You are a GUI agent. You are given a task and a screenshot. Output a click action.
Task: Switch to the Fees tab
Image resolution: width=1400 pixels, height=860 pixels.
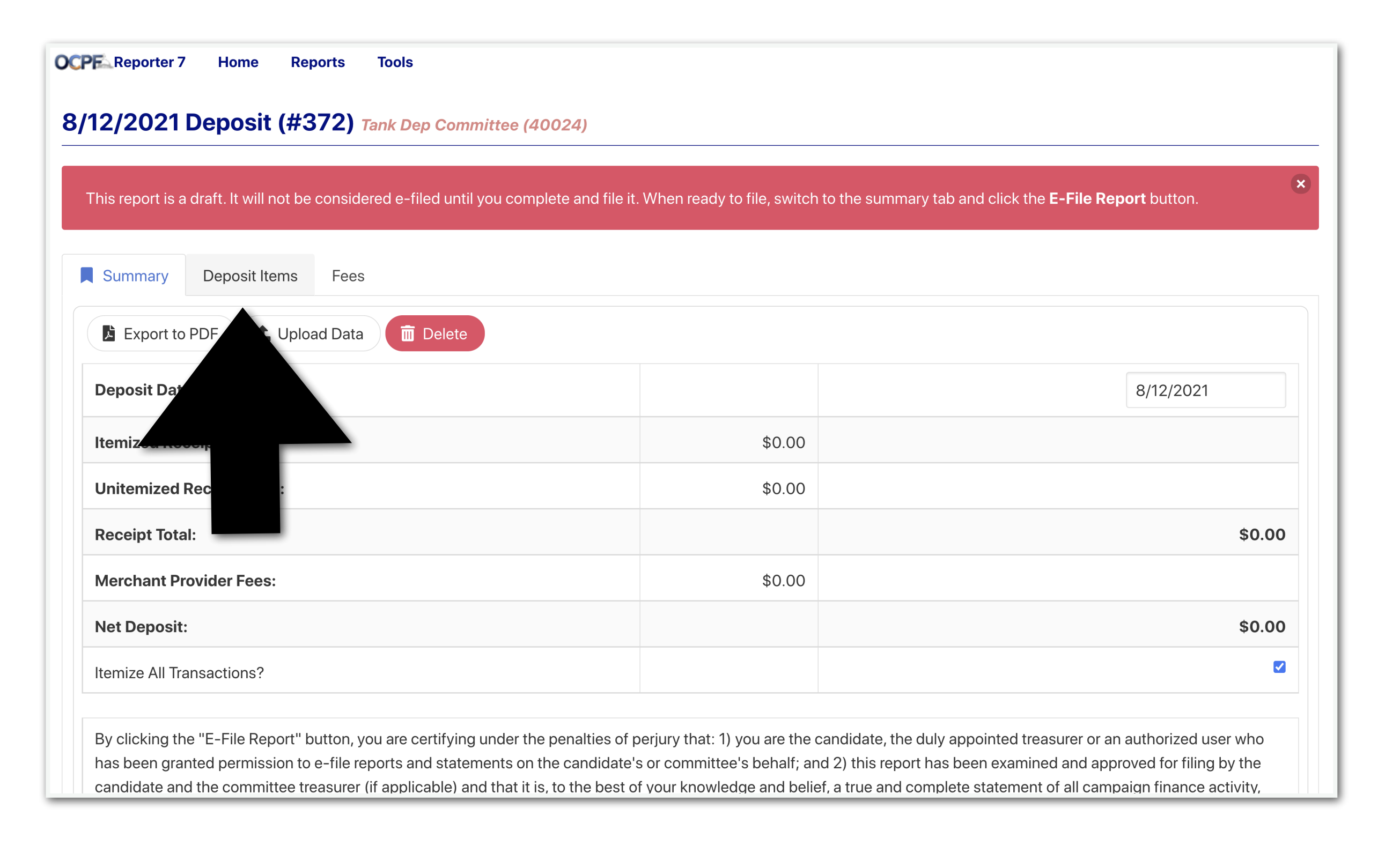click(348, 276)
